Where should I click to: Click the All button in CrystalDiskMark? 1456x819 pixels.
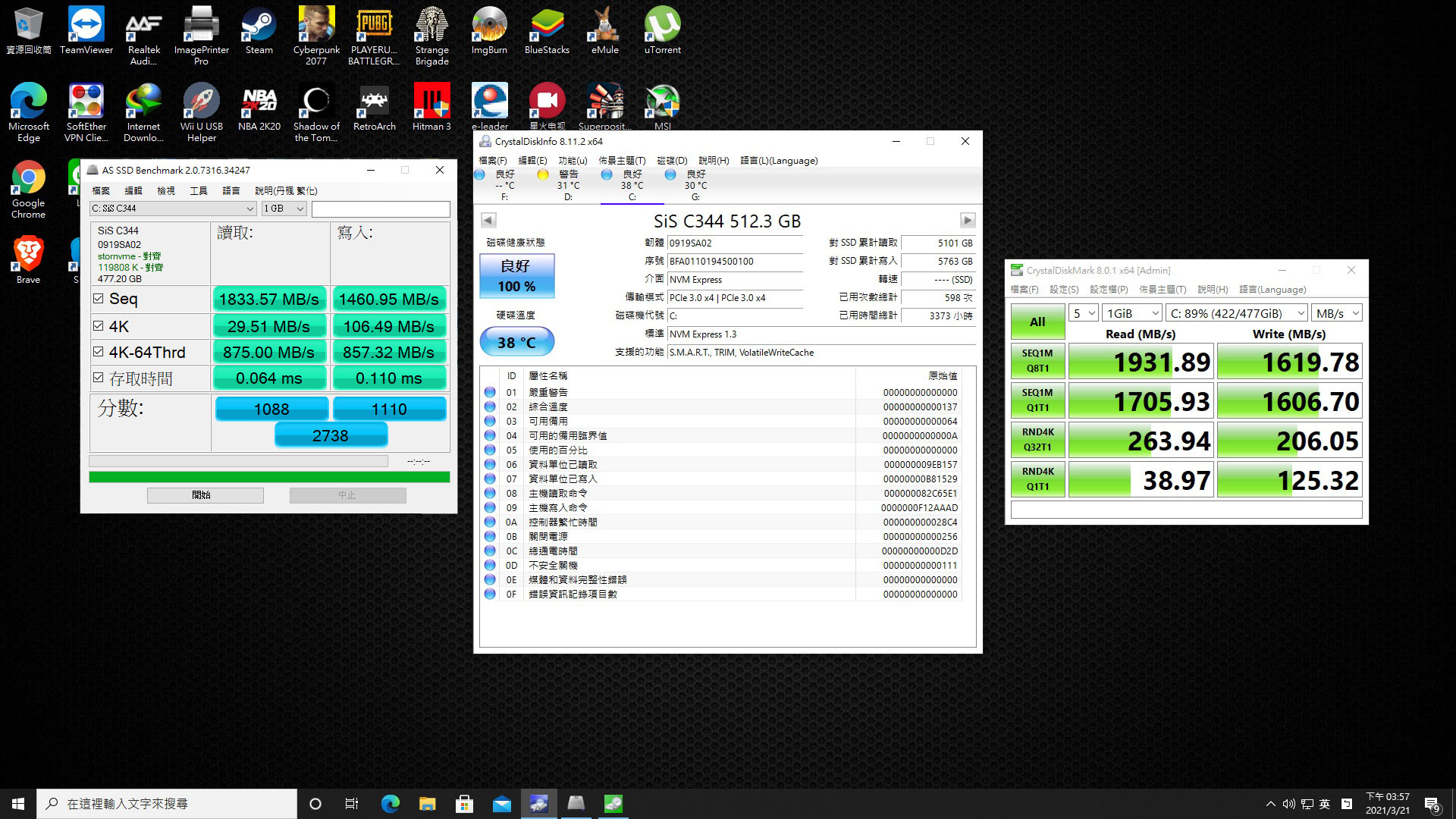tap(1037, 322)
